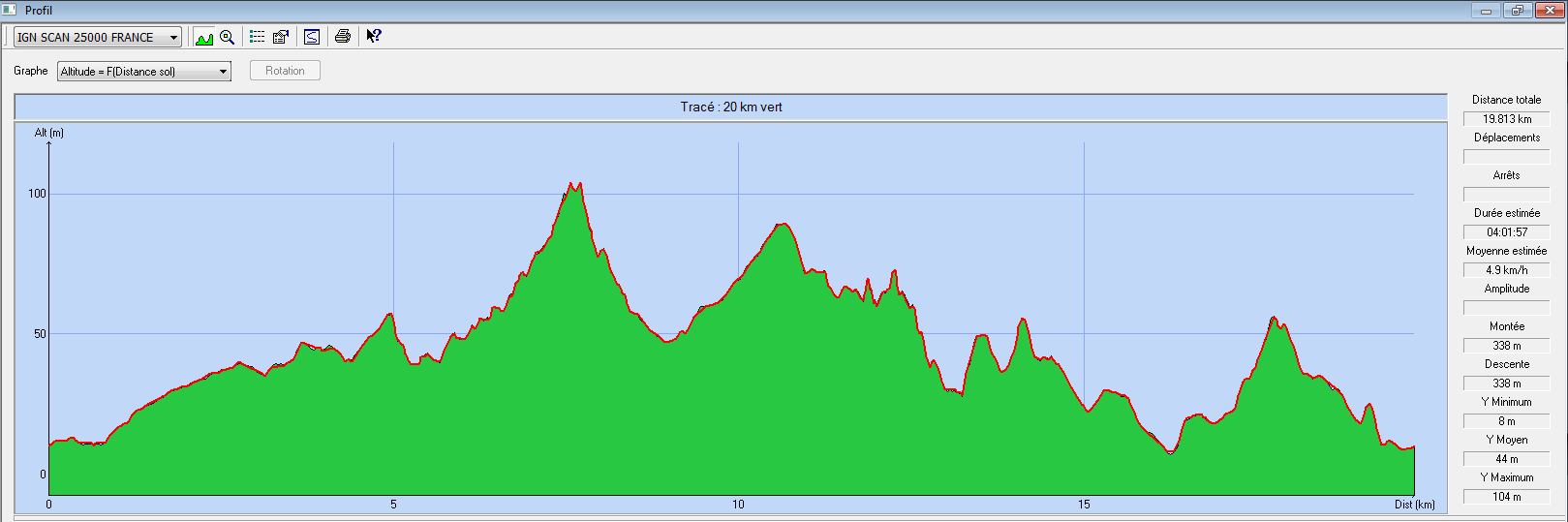Click the Y Moyen value 44 m

[x=1506, y=459]
